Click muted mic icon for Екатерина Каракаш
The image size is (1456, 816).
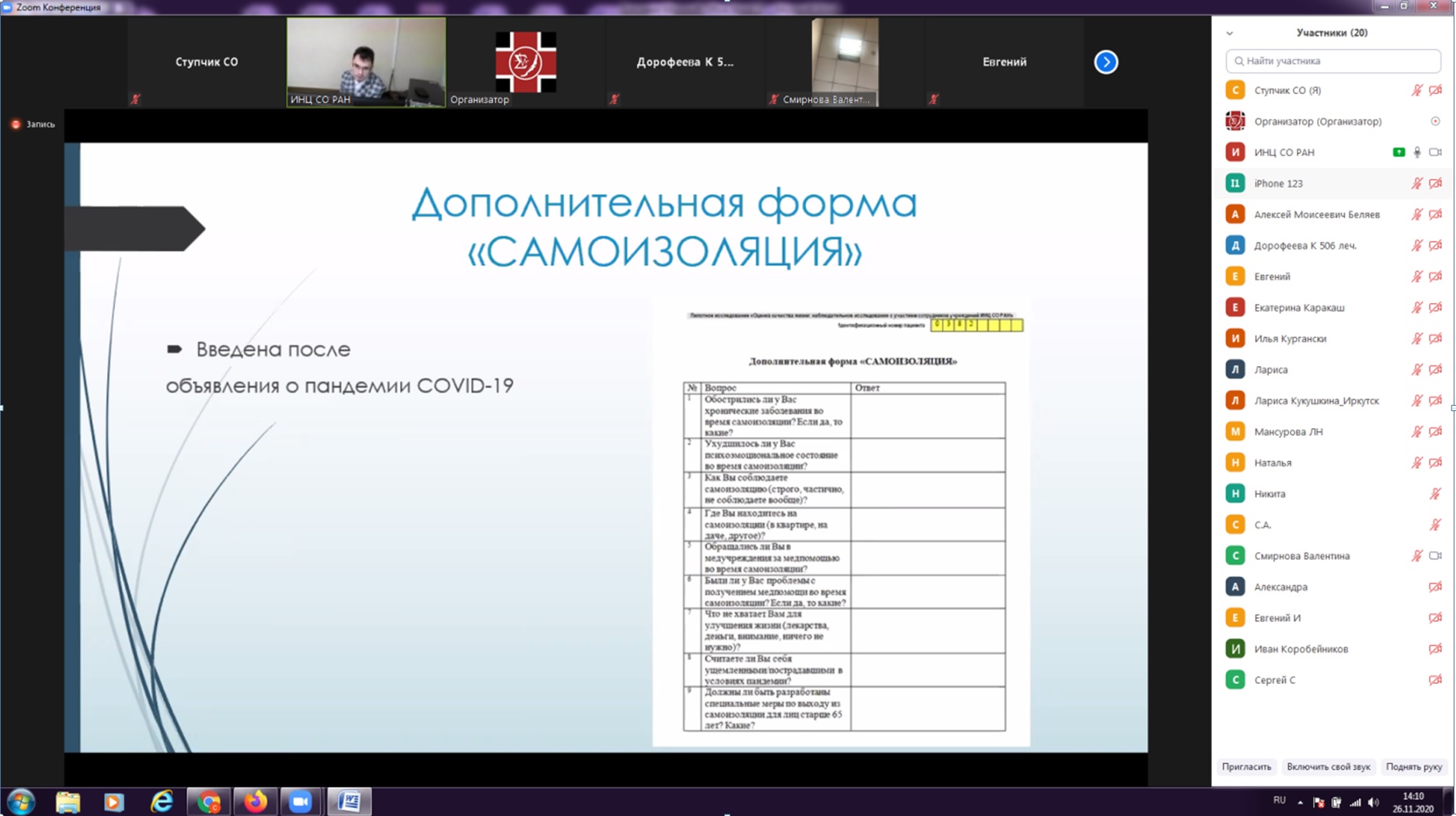point(1416,308)
